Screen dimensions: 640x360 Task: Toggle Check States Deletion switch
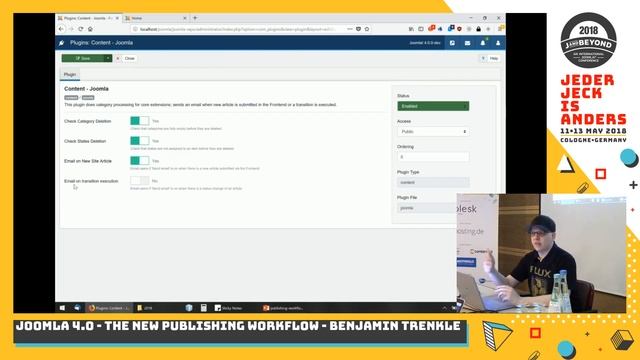click(140, 141)
